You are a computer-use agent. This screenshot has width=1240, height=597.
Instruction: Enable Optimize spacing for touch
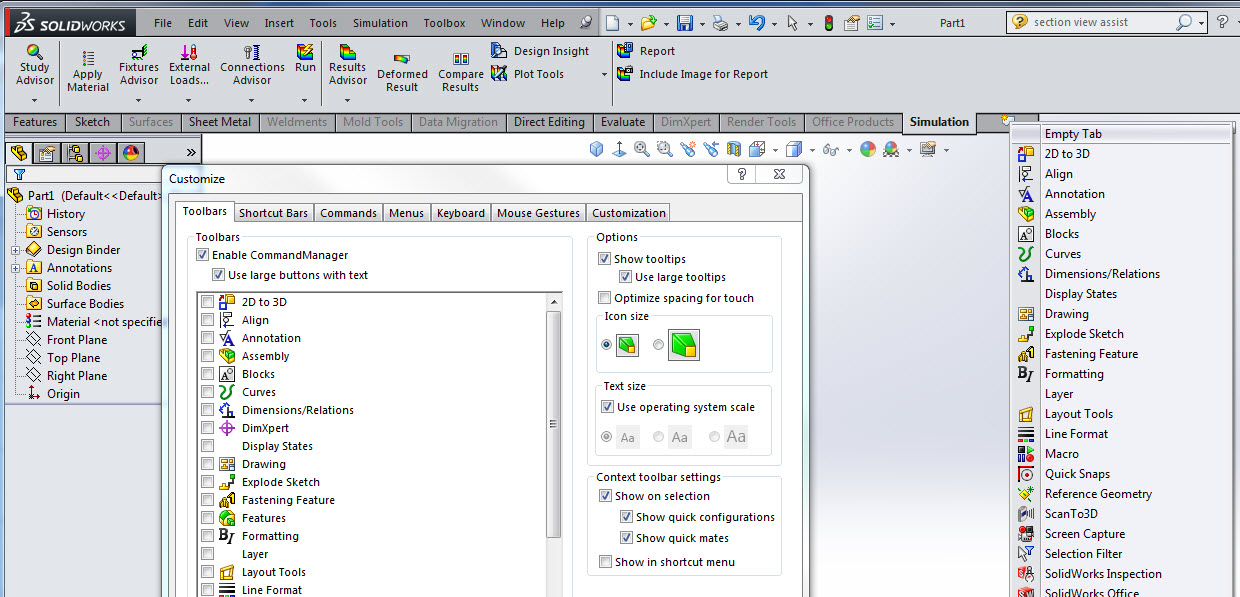pos(604,298)
